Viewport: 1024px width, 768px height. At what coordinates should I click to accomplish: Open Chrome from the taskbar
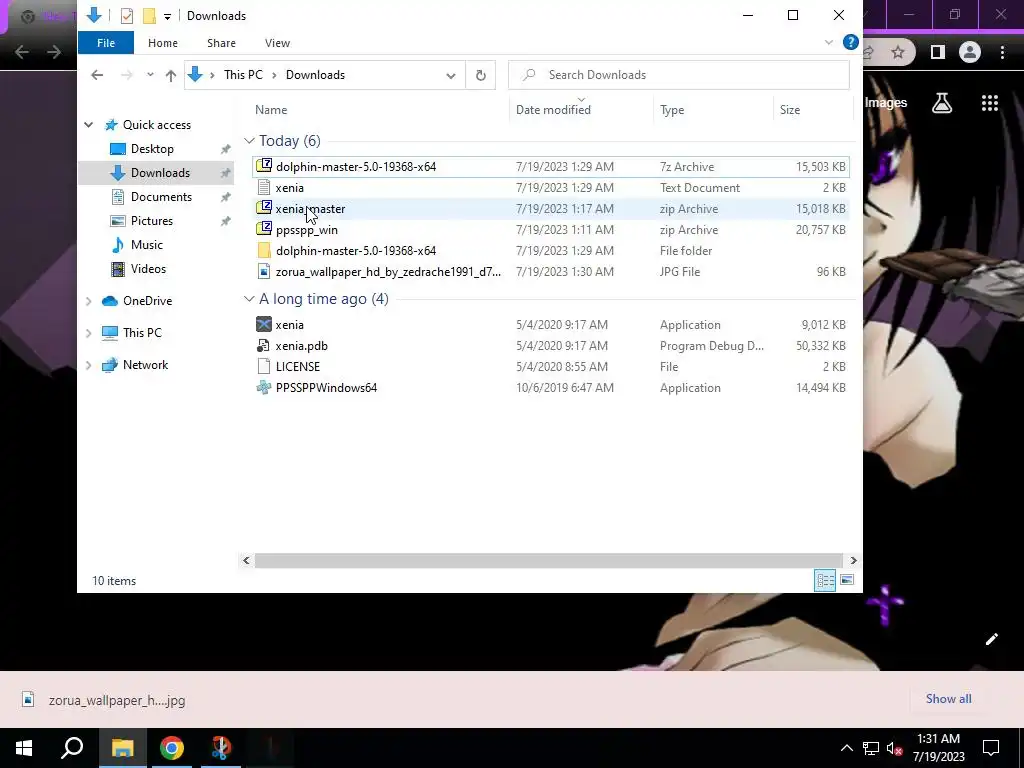coord(172,748)
